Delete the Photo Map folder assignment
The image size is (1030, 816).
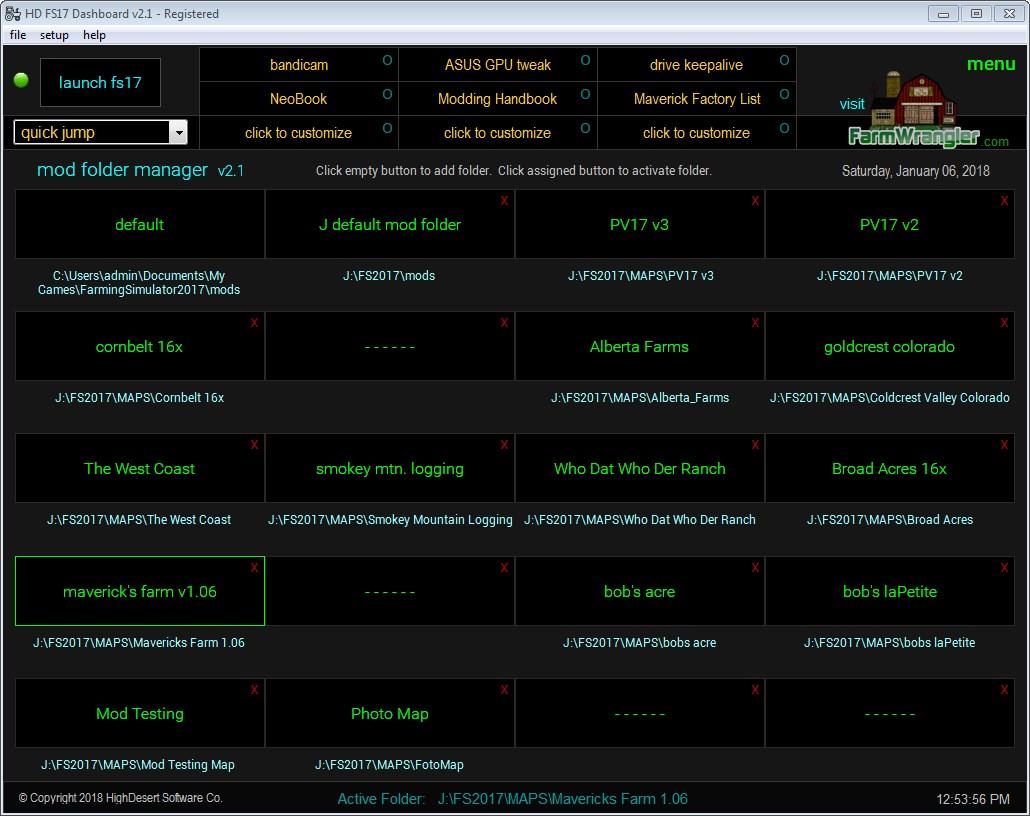504,690
